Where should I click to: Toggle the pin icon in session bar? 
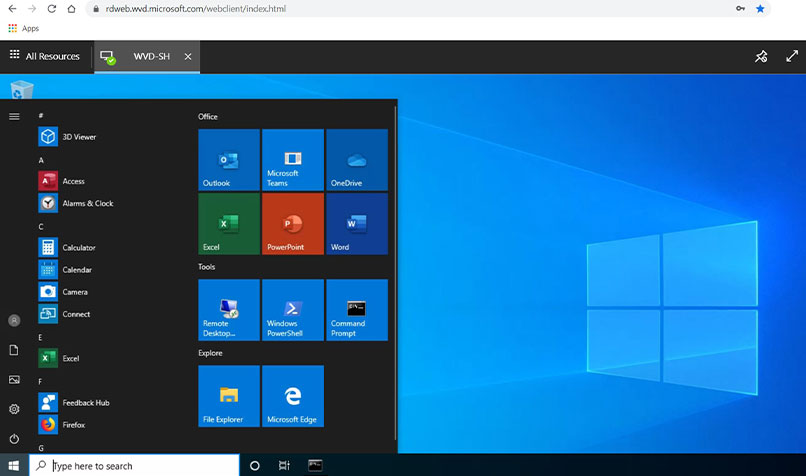(761, 57)
